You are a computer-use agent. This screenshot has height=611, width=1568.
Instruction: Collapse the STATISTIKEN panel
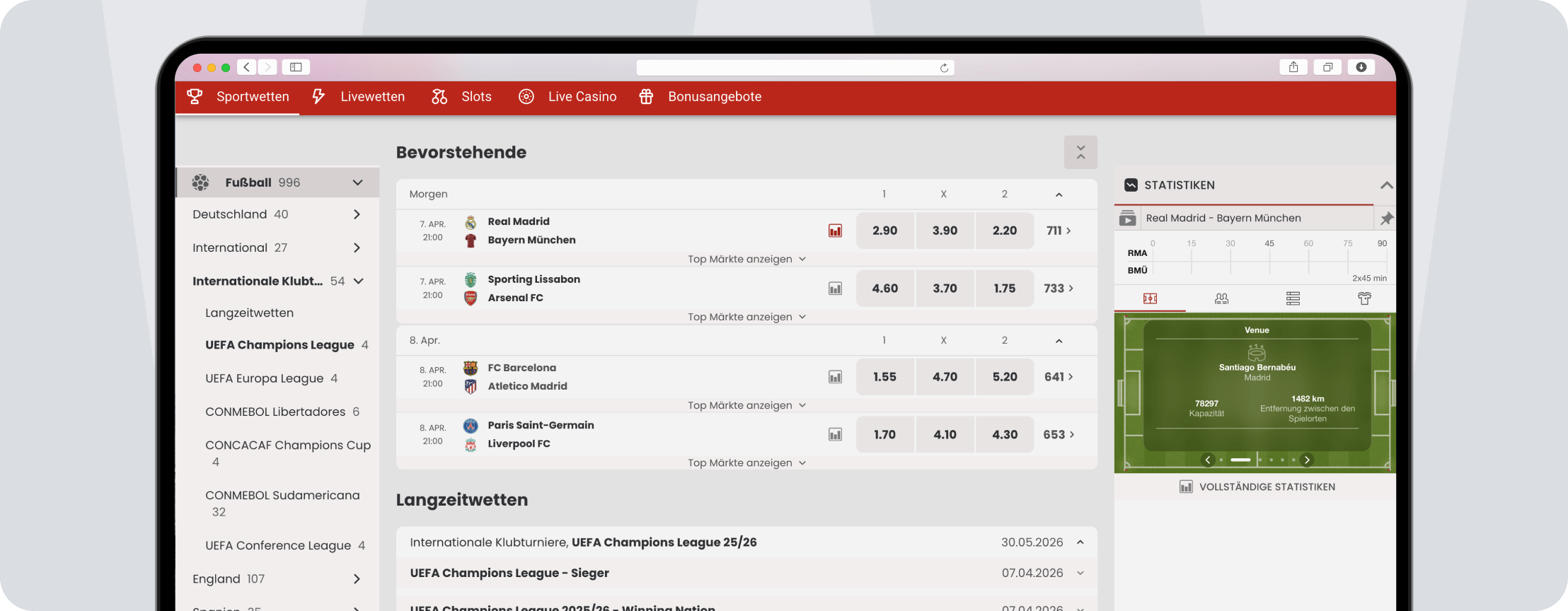click(1386, 185)
